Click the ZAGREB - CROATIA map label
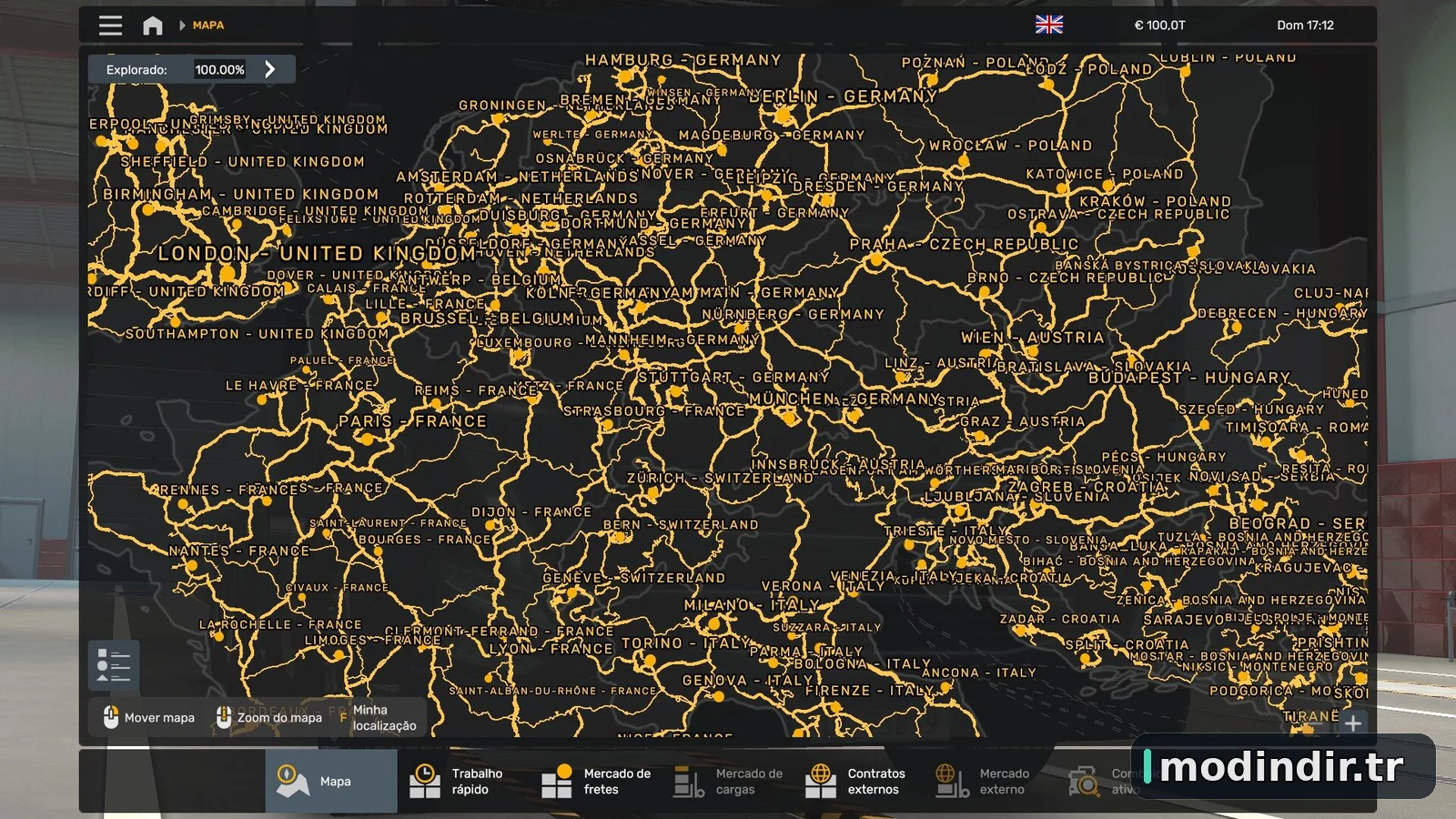 [1086, 487]
